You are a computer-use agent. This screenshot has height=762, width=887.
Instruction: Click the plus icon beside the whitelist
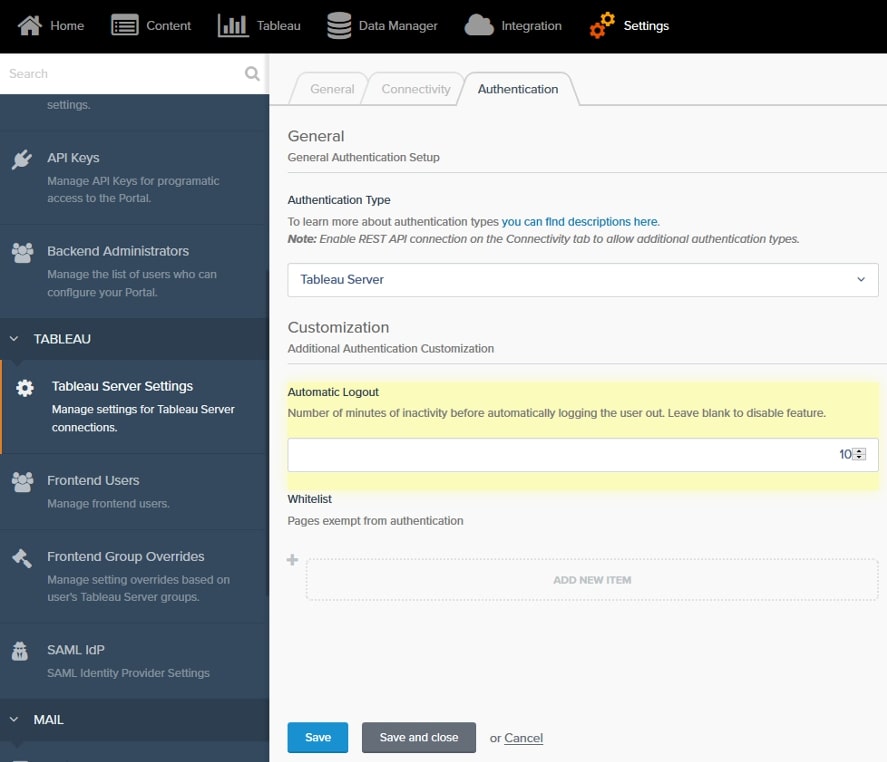pyautogui.click(x=292, y=560)
